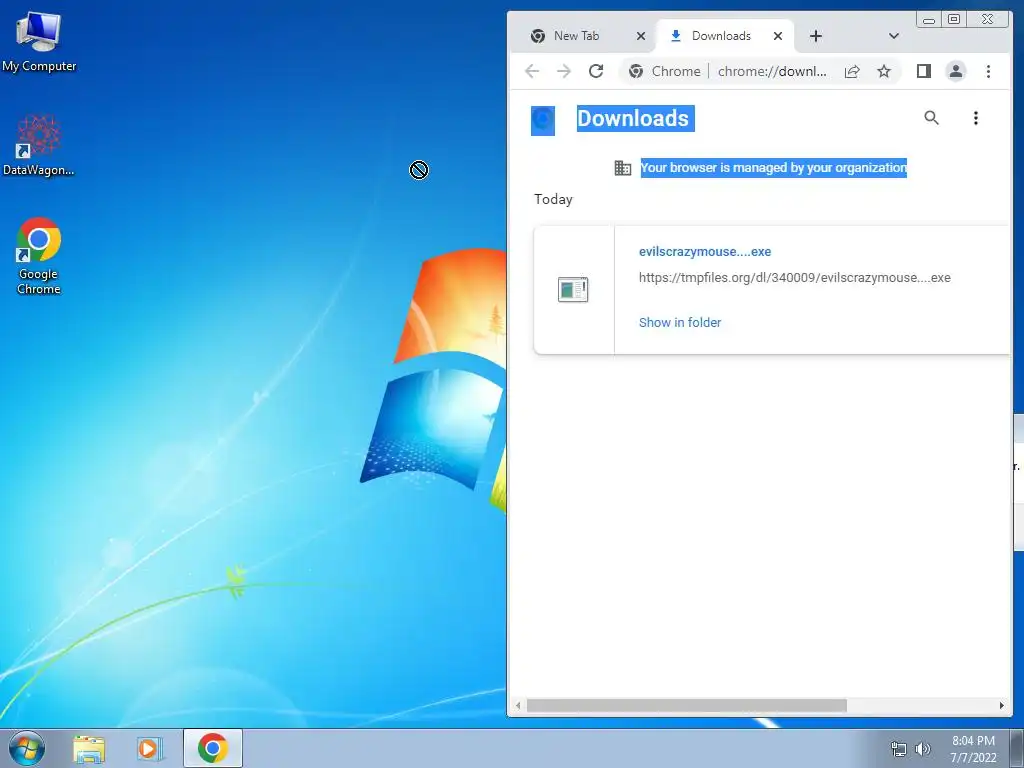This screenshot has height=768, width=1024.
Task: Toggle the Chrome side panel
Action: pyautogui.click(x=923, y=71)
